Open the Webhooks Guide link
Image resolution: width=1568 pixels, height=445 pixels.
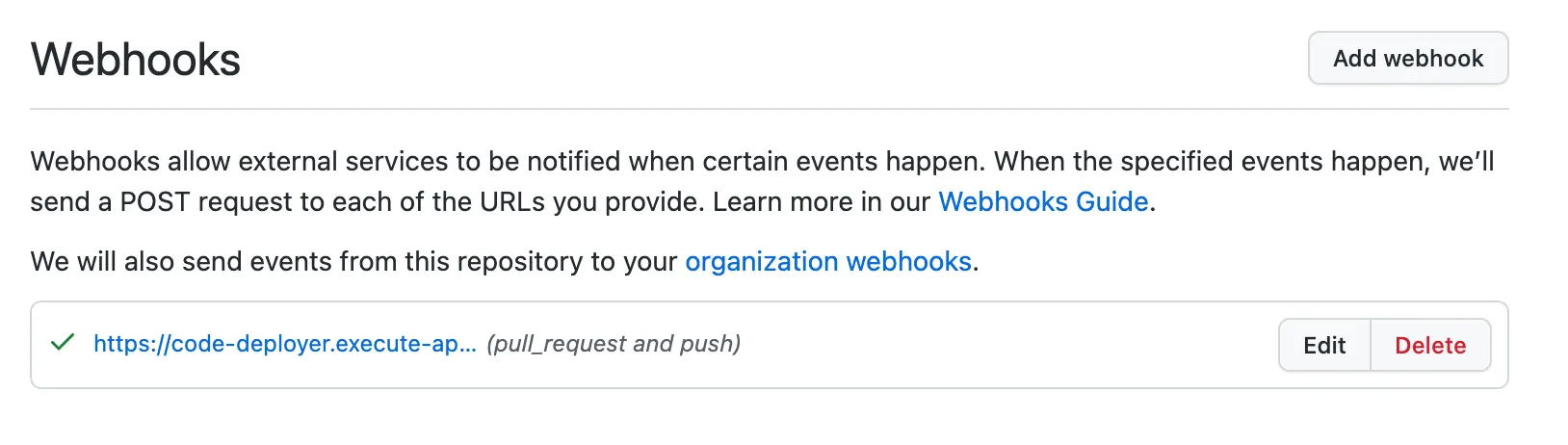(1043, 201)
